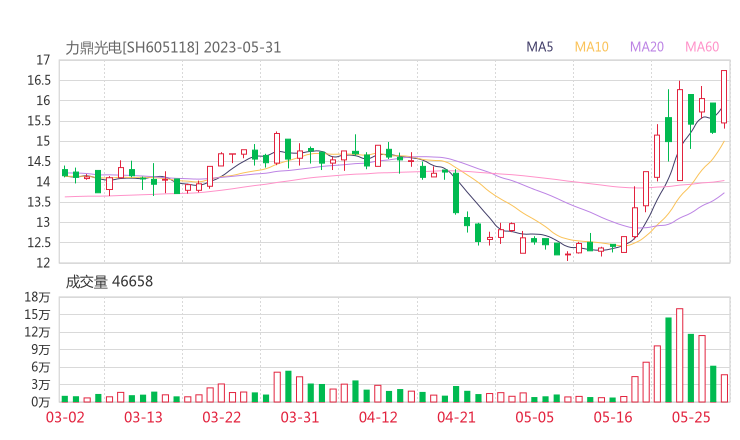This screenshot has height=440, width=740.
Task: Click the 13.5 price axis label
Action: 39,202
